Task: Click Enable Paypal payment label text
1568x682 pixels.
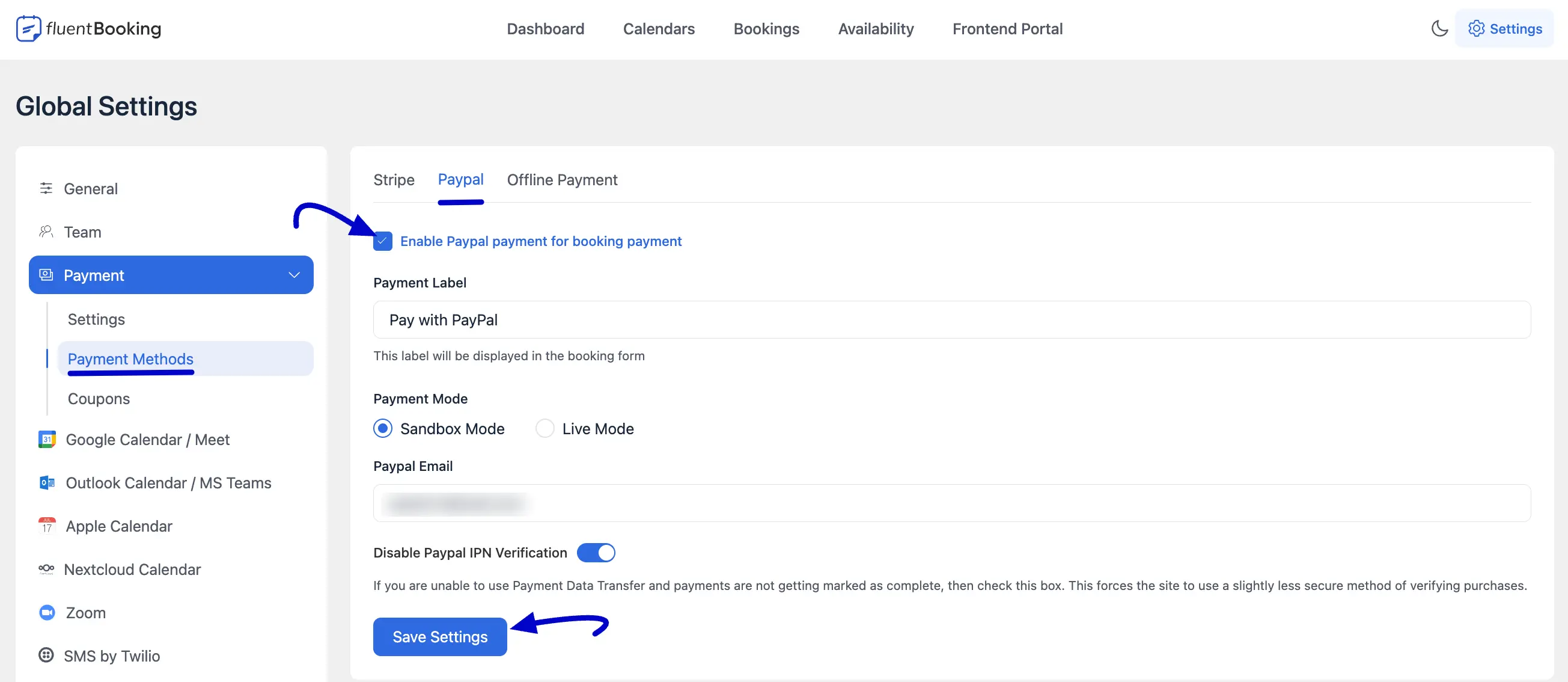Action: (x=540, y=241)
